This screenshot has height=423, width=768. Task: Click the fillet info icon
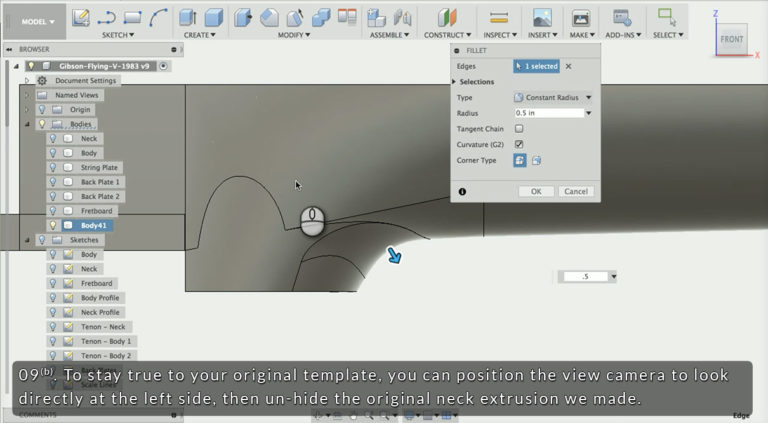(x=462, y=191)
